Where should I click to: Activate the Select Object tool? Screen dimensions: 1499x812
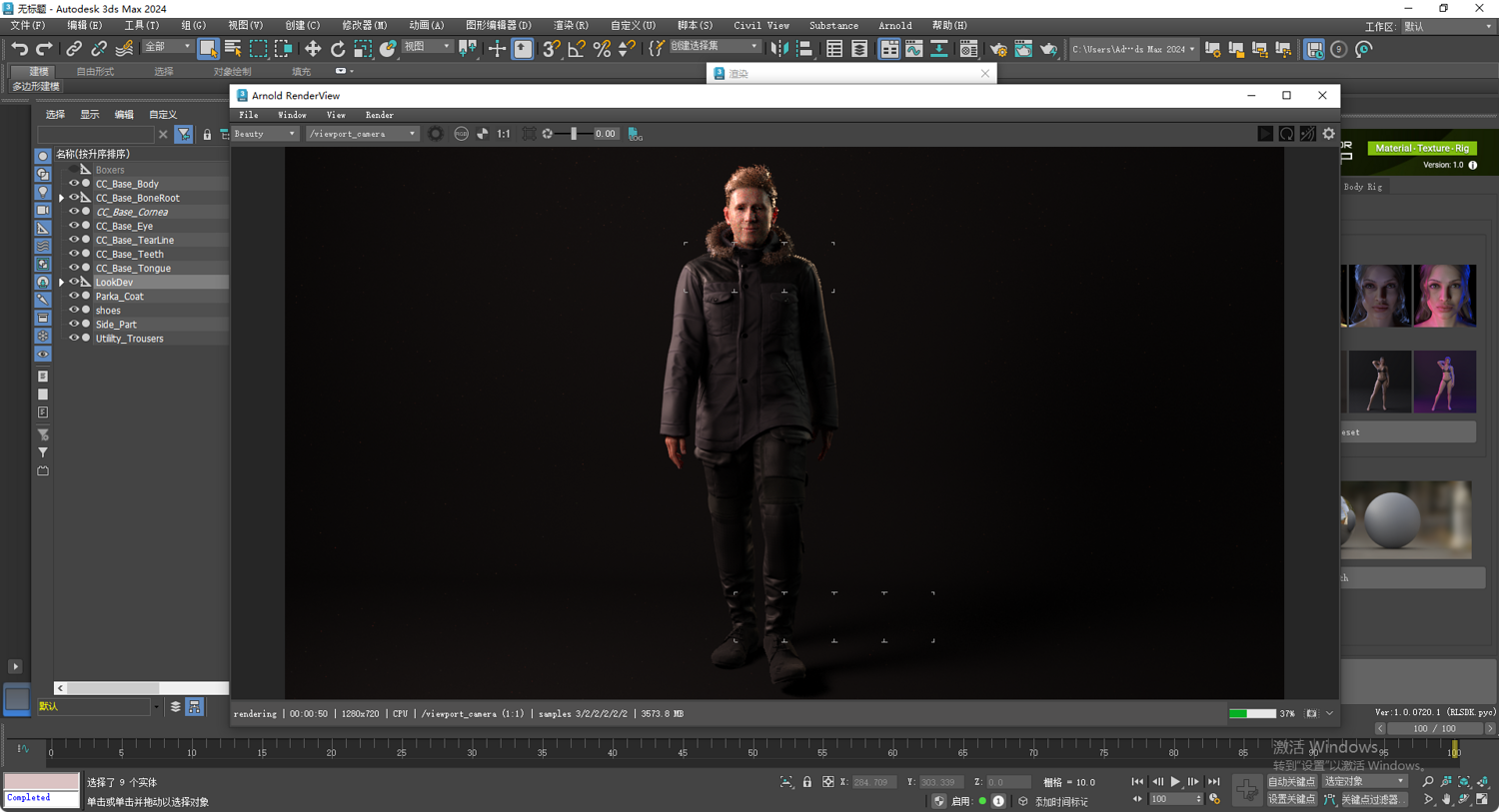click(x=208, y=49)
